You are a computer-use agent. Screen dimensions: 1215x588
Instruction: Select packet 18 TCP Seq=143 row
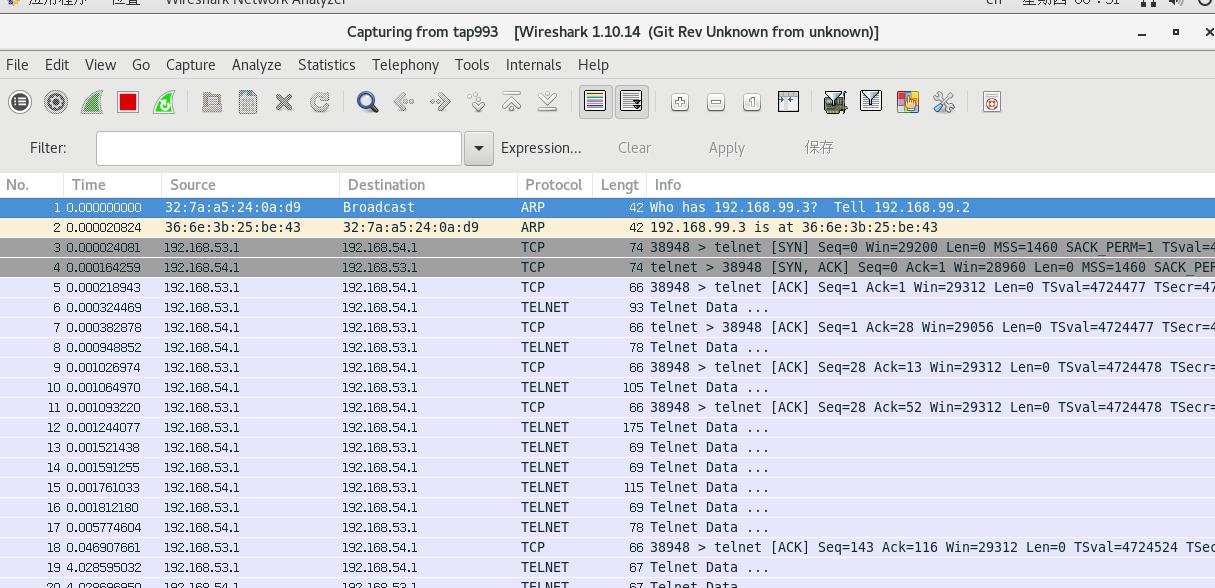pos(607,547)
